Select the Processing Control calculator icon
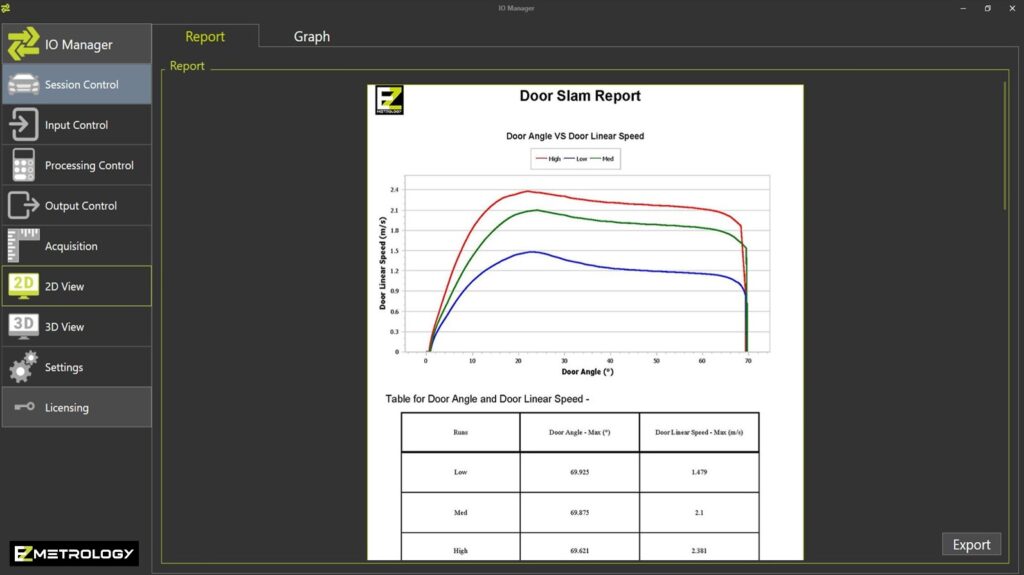1024x575 pixels. tap(24, 165)
